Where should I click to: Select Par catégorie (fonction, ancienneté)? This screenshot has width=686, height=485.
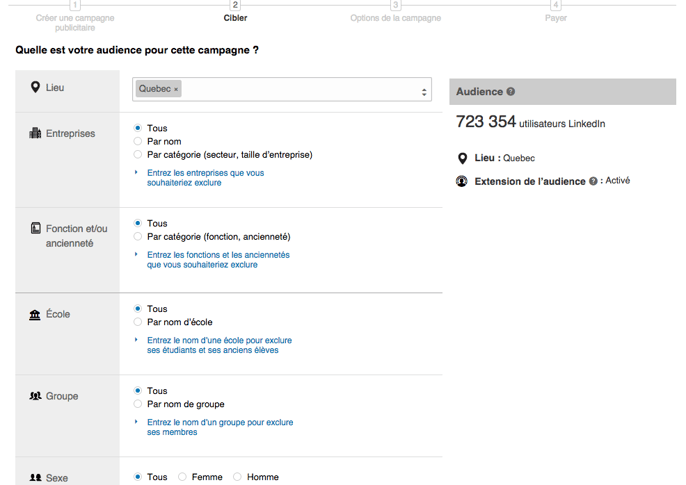tap(138, 236)
